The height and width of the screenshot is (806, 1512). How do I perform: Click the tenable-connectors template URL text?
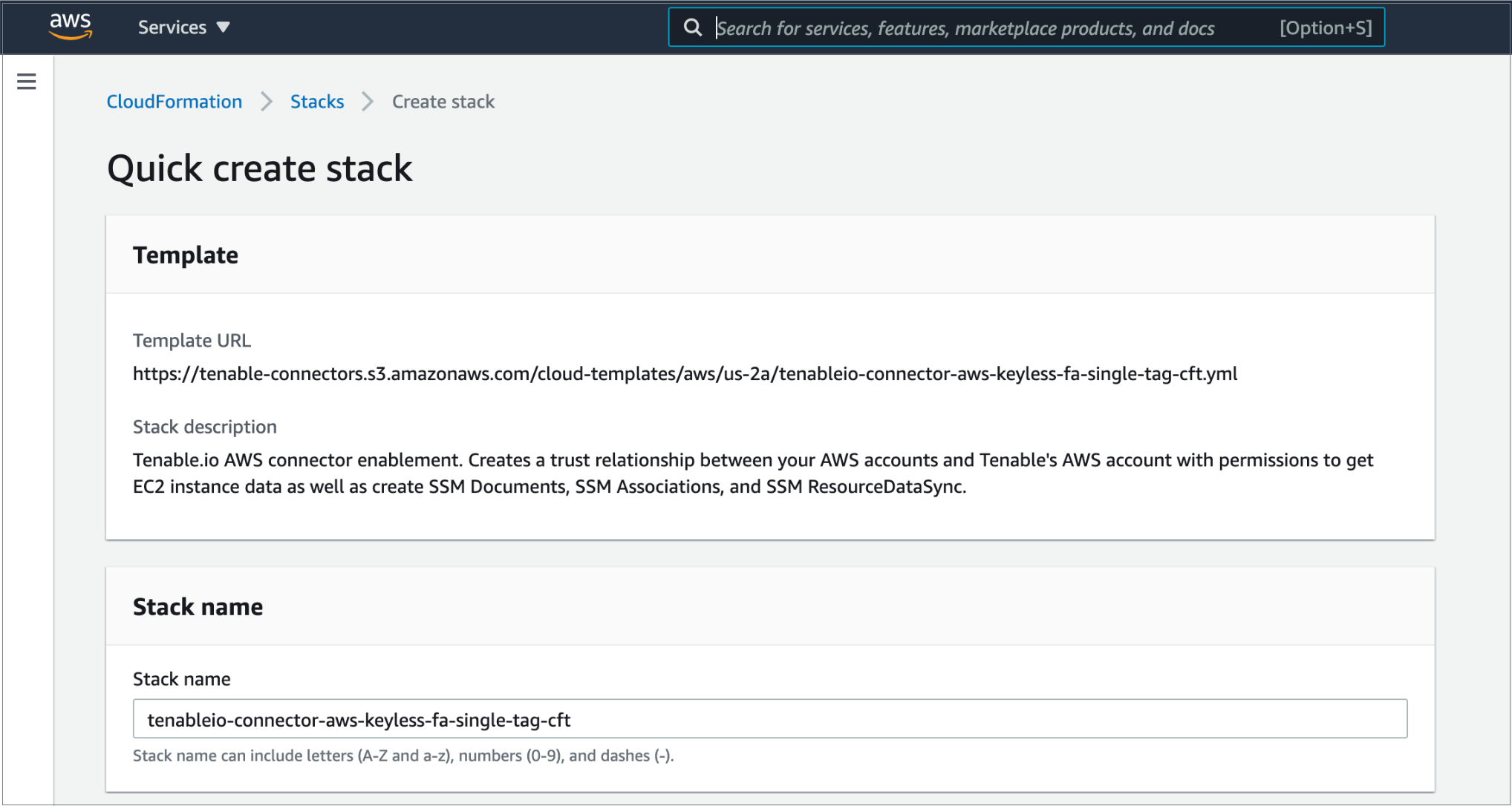(685, 374)
